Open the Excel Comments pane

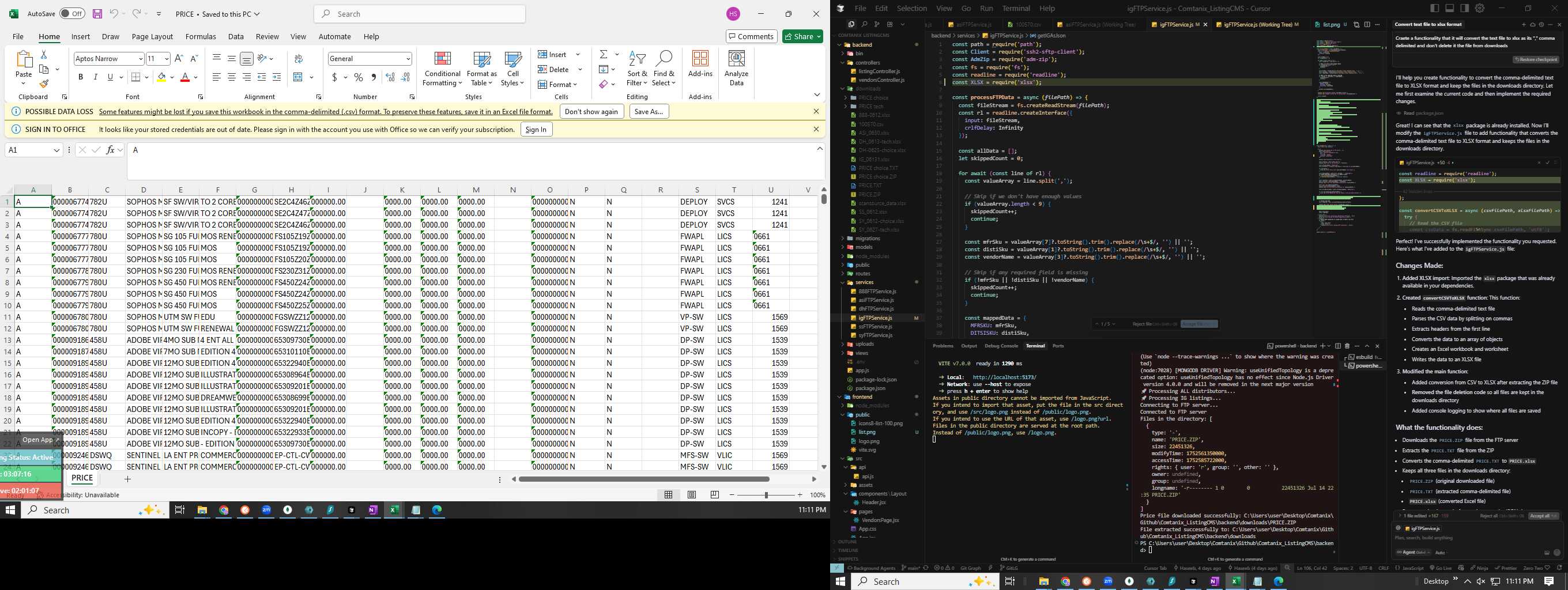(751, 36)
